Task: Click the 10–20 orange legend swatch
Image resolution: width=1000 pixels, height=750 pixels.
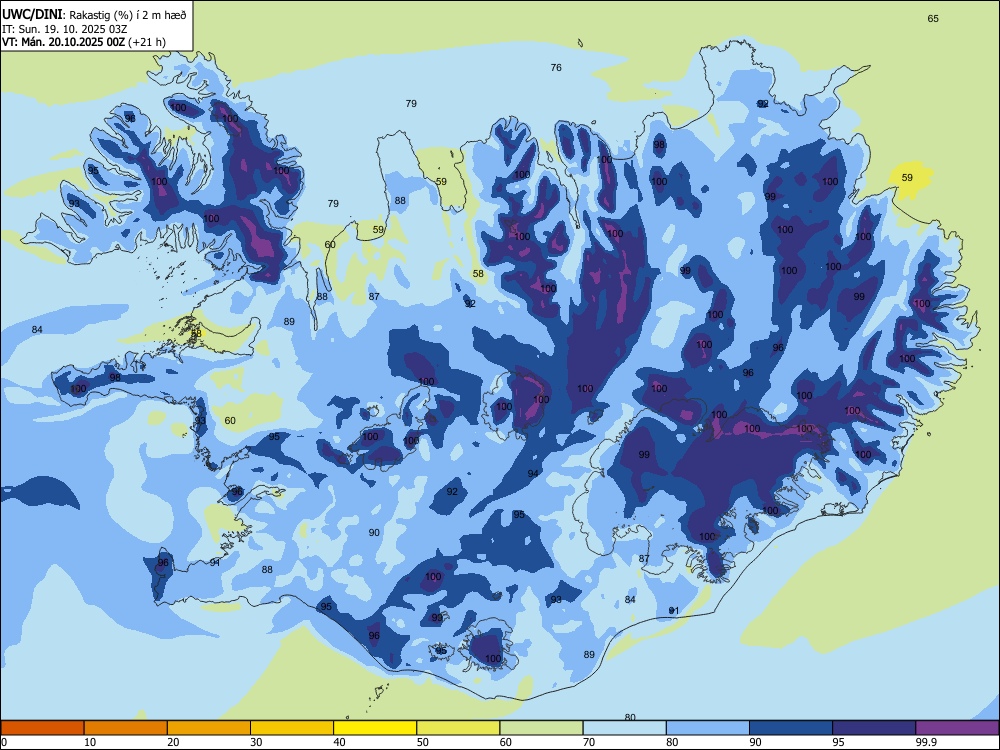Action: click(126, 728)
